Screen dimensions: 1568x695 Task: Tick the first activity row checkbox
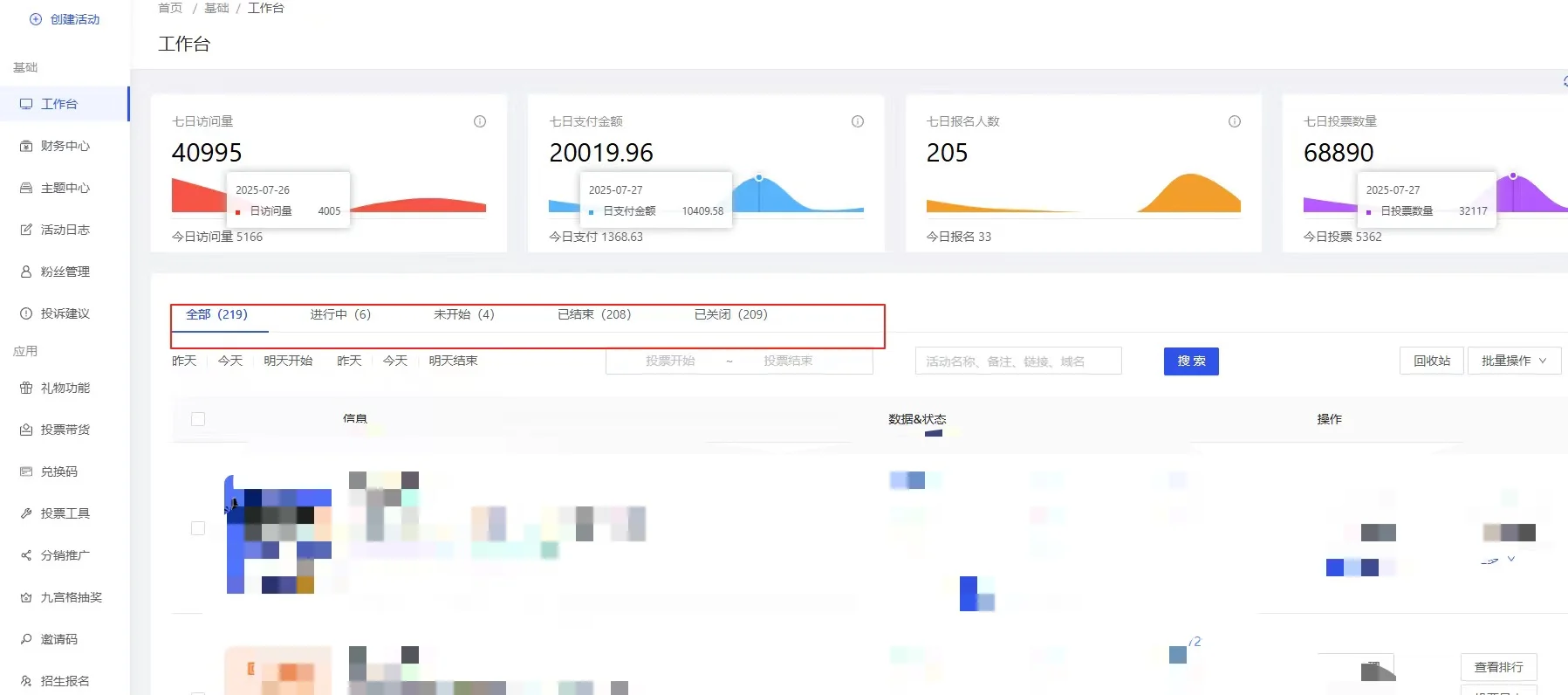198,528
